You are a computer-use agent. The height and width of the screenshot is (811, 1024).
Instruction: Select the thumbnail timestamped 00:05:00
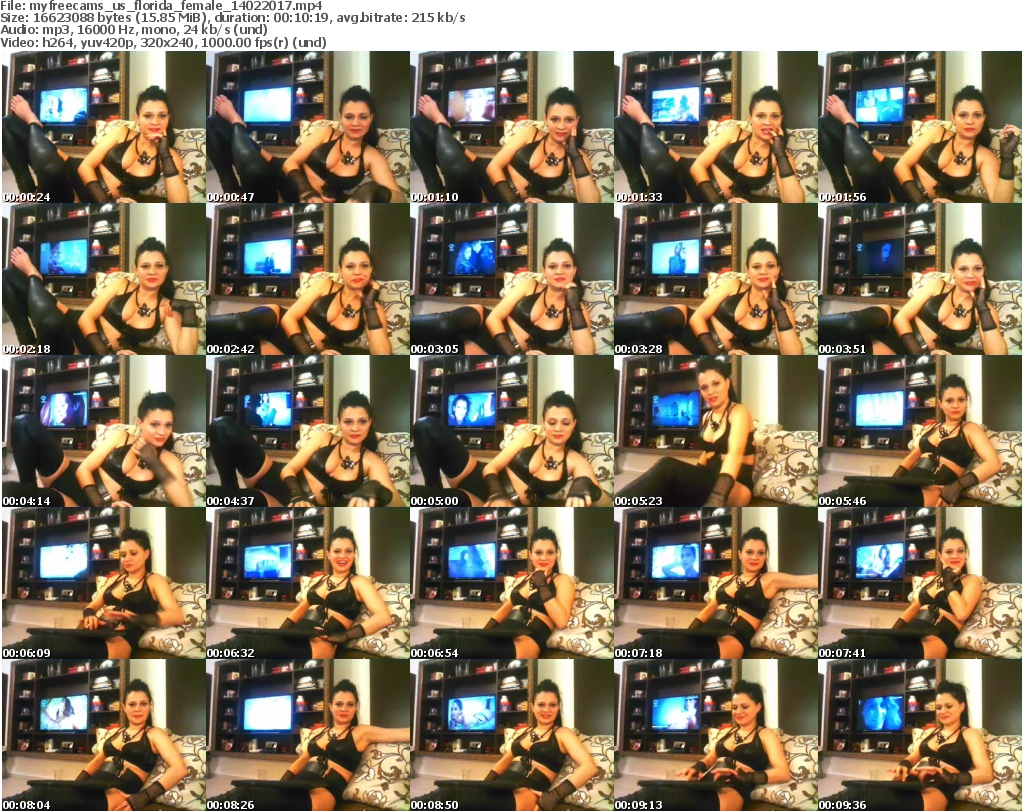[x=511, y=432]
